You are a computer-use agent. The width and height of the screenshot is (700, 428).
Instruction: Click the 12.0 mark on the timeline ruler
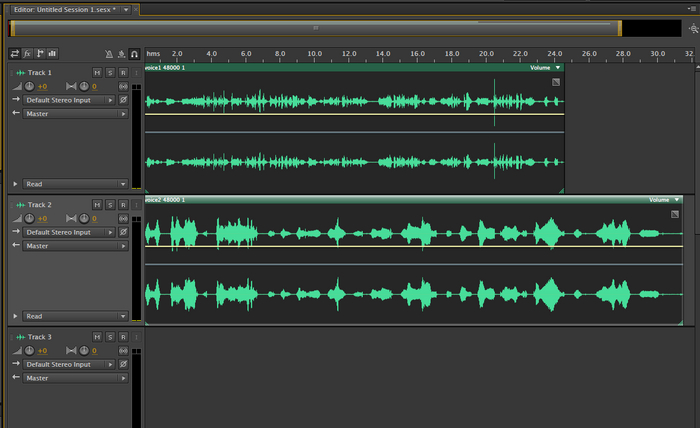coord(348,53)
